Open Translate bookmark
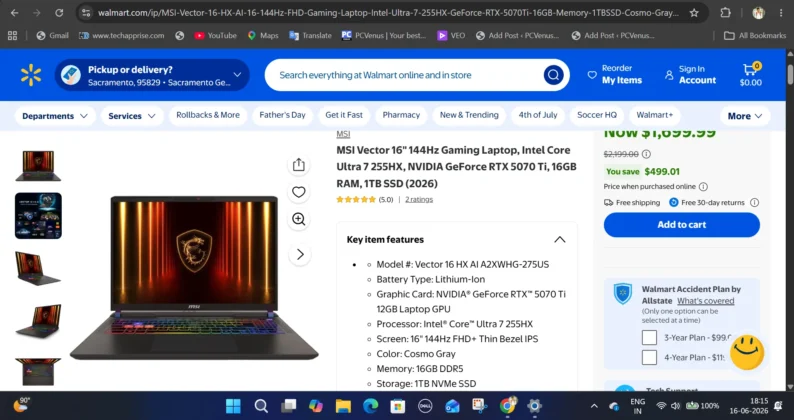This screenshot has height=420, width=794. tap(310, 35)
